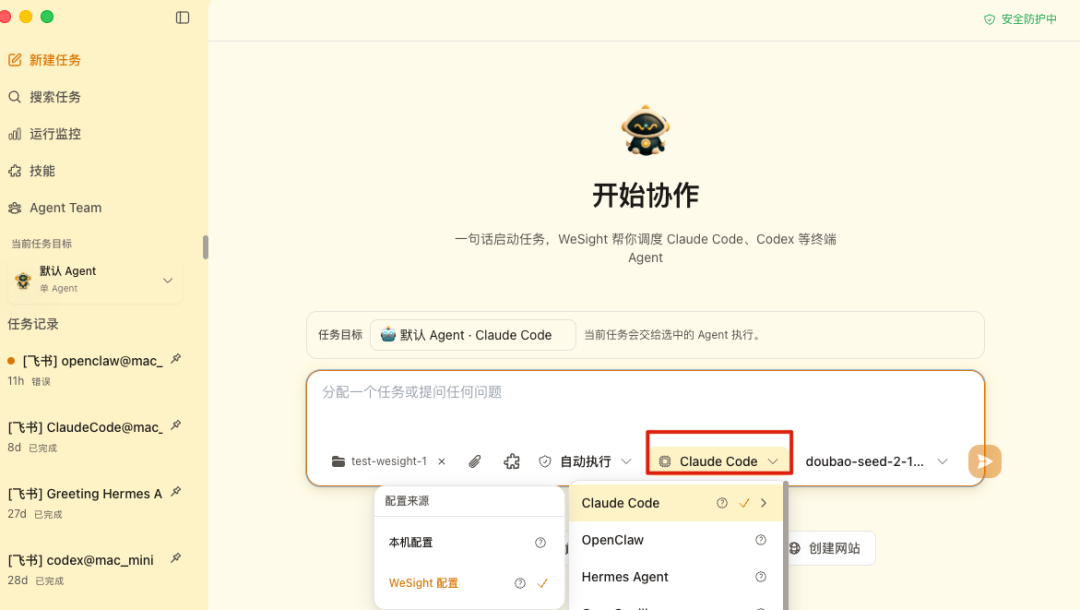Click help icon beside 本机配置
This screenshot has width=1080, height=610.
[541, 543]
